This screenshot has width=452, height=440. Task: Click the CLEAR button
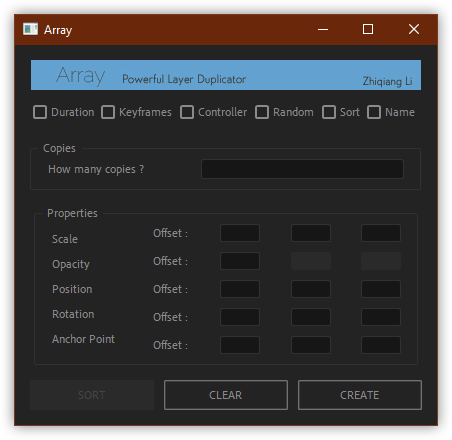[226, 395]
